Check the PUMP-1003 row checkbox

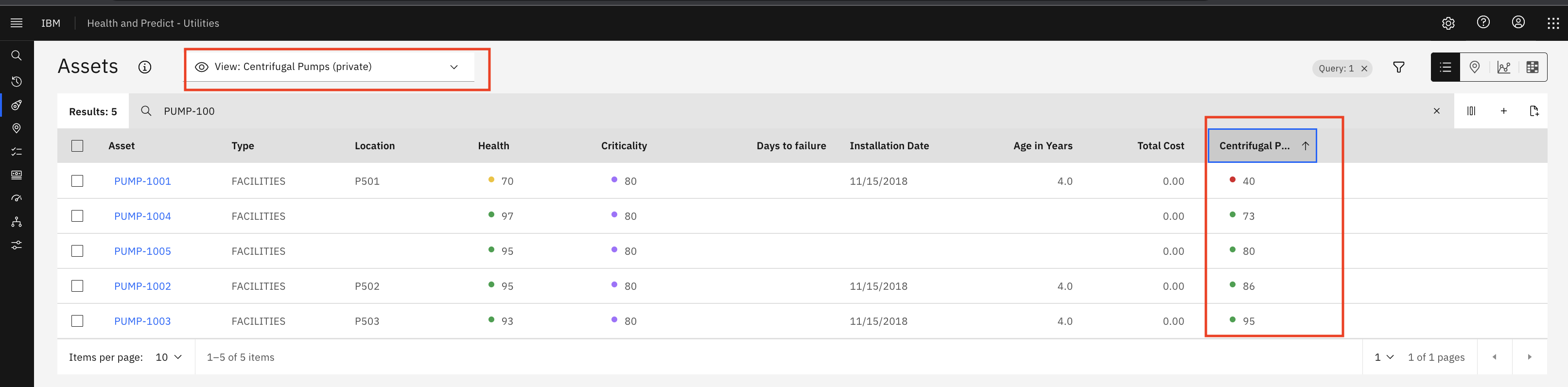[77, 321]
